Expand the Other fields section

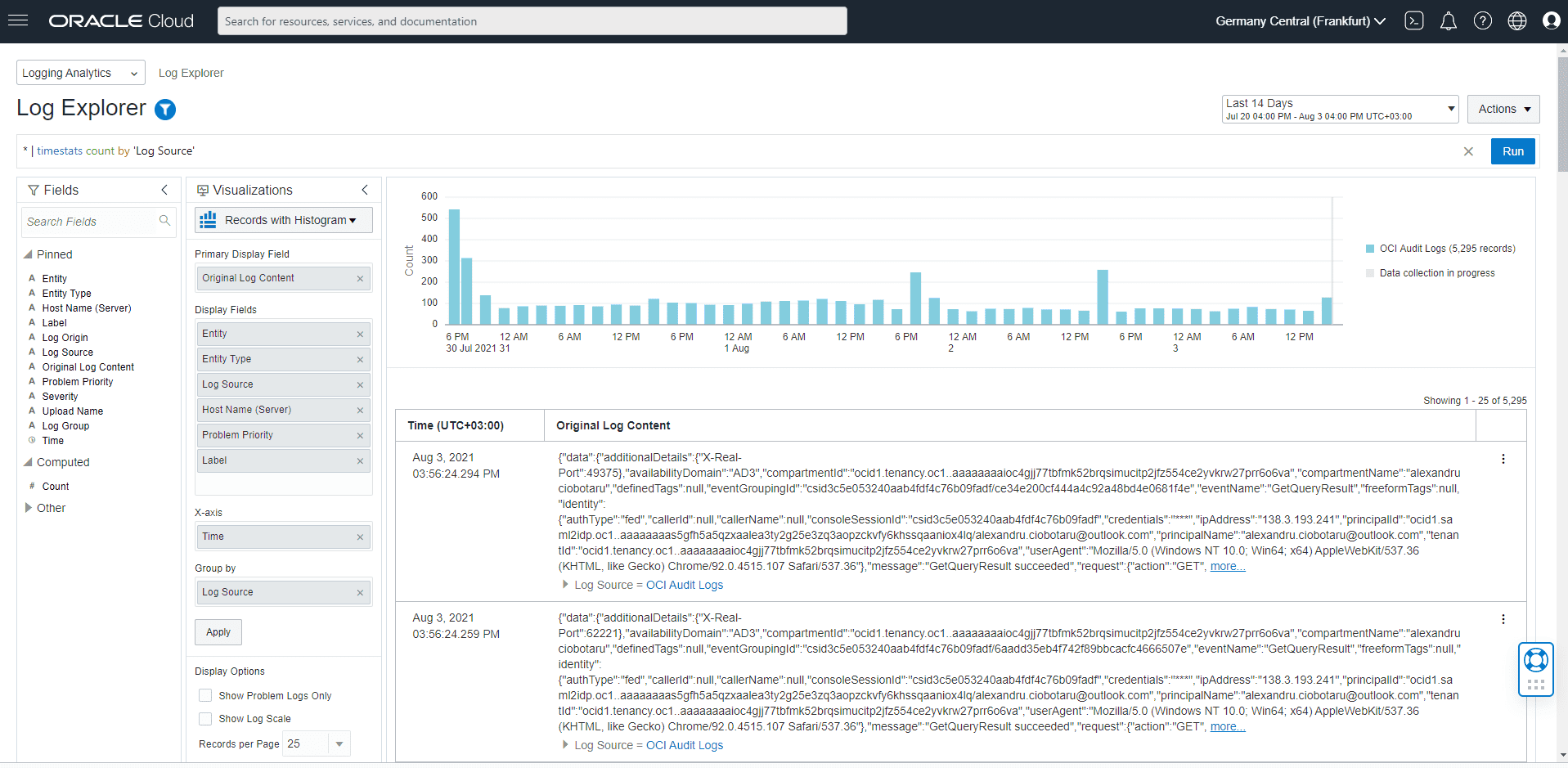[x=29, y=508]
